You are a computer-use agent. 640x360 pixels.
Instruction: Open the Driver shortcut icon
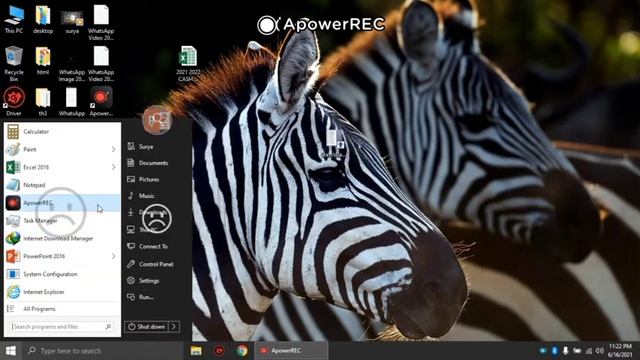[x=14, y=101]
